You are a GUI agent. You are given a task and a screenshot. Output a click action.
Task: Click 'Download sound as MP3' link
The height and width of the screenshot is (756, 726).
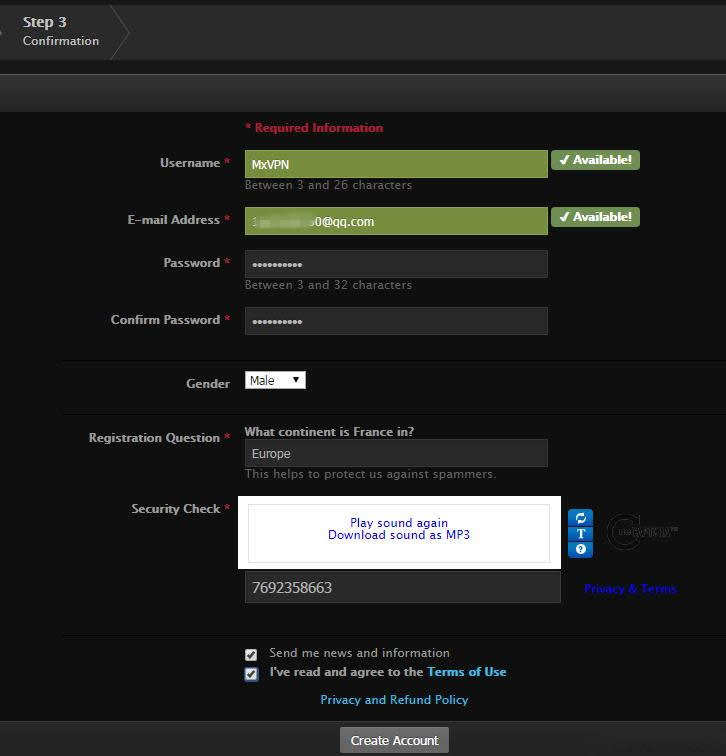tap(399, 535)
